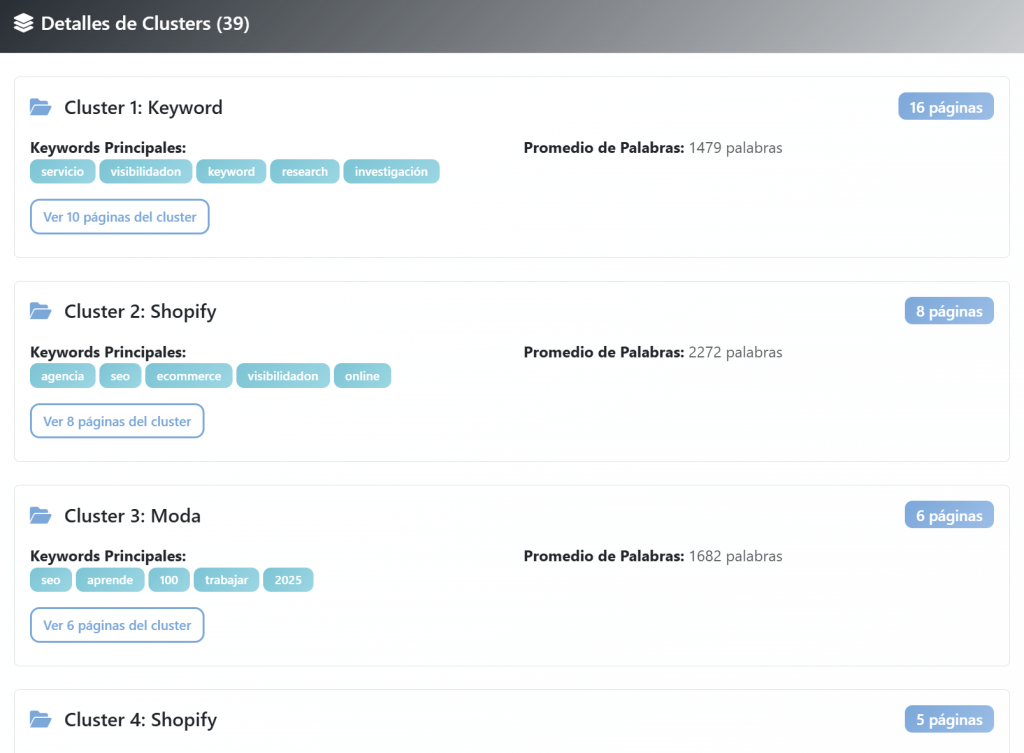The image size is (1024, 753).
Task: Expand 'Ver 8 páginas del cluster'
Action: pos(117,421)
